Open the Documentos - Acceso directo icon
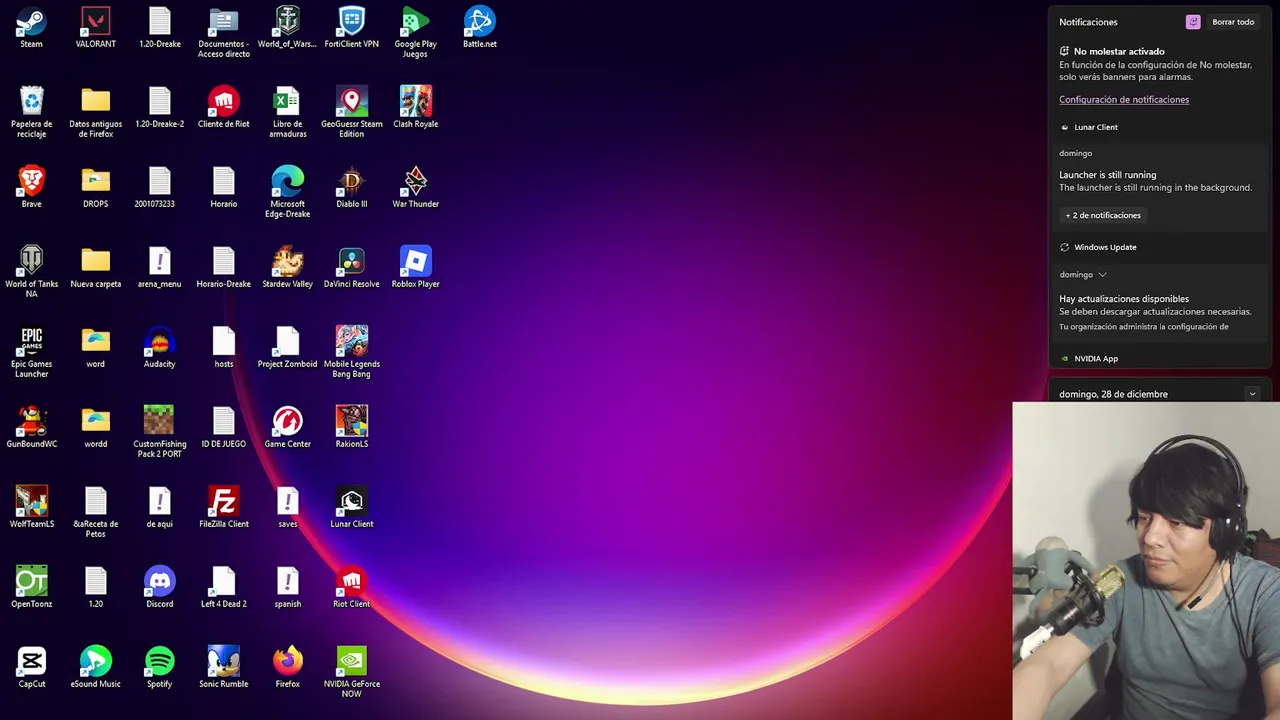1280x720 pixels. click(x=223, y=33)
